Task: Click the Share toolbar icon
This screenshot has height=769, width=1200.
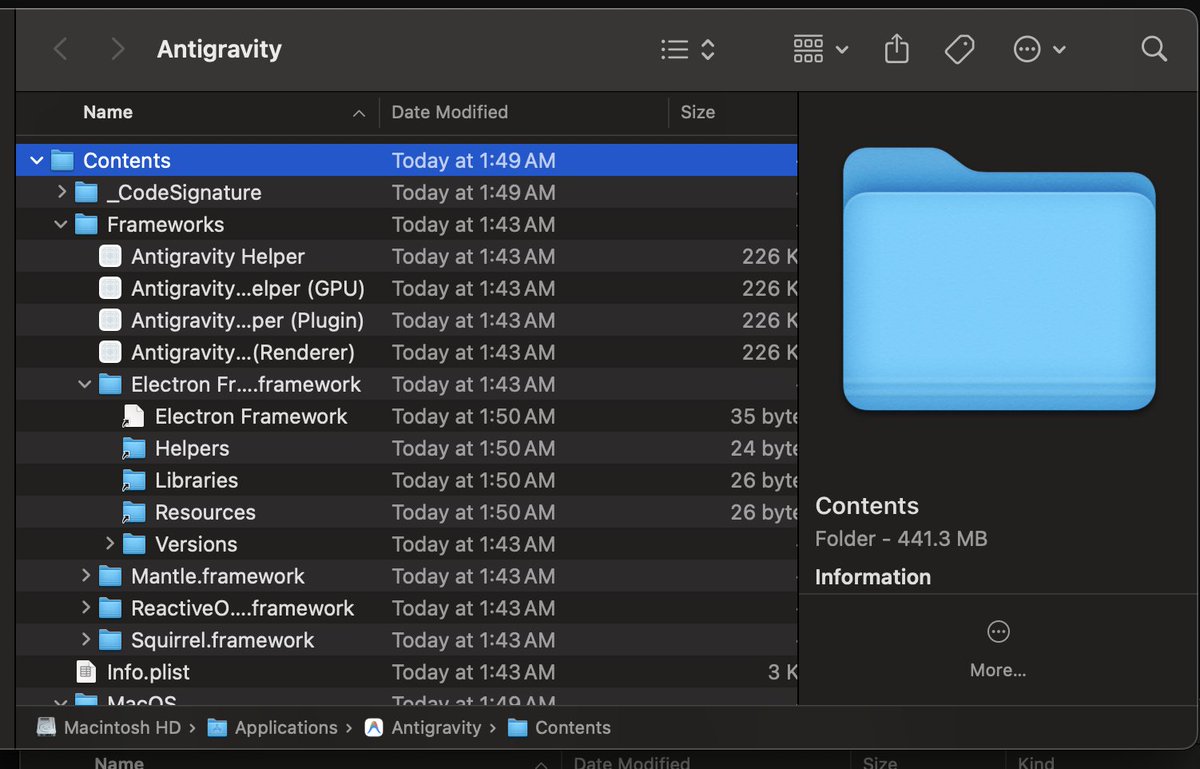Action: pos(897,49)
